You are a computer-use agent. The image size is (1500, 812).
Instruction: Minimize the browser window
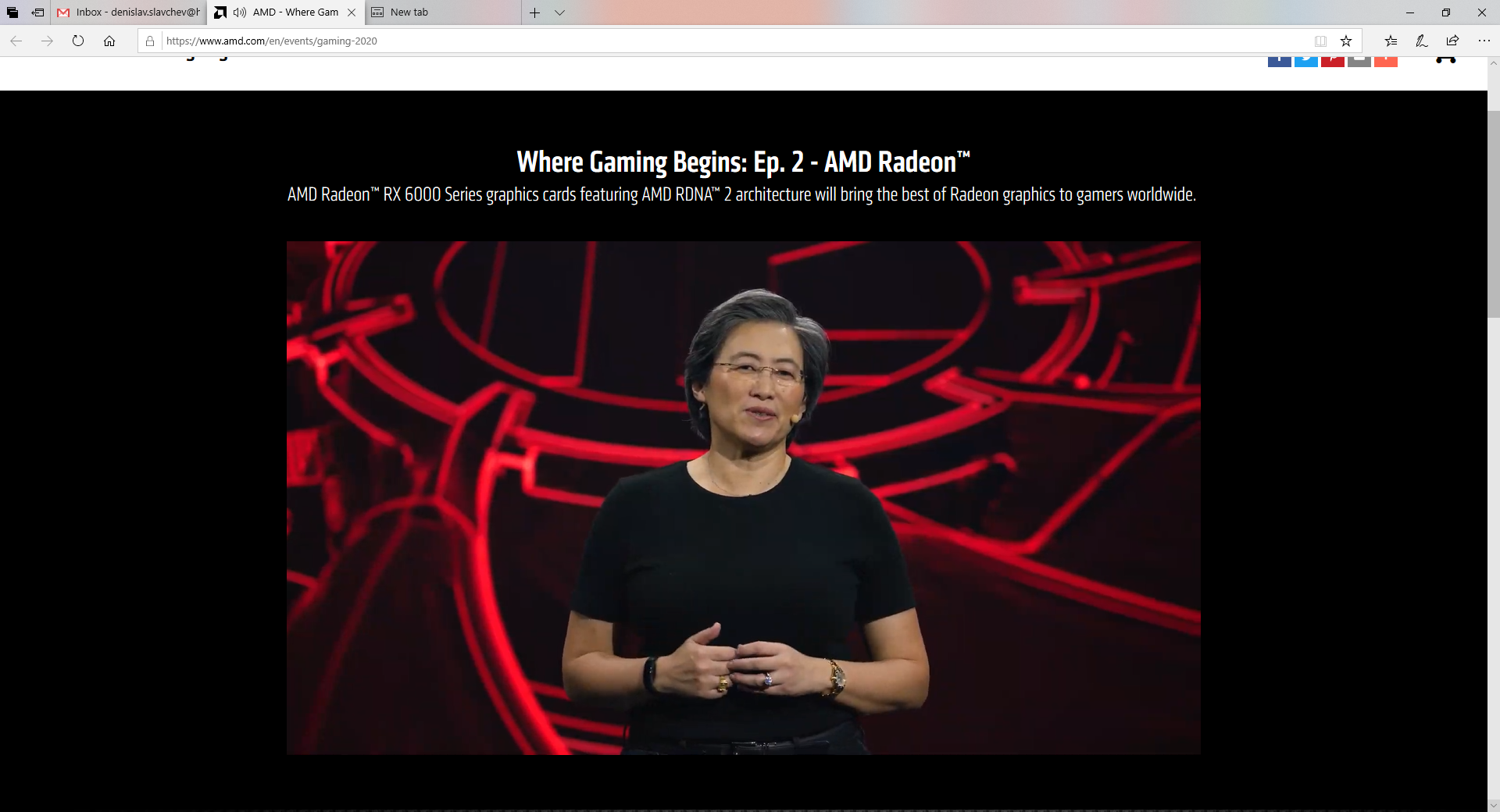[x=1410, y=12]
